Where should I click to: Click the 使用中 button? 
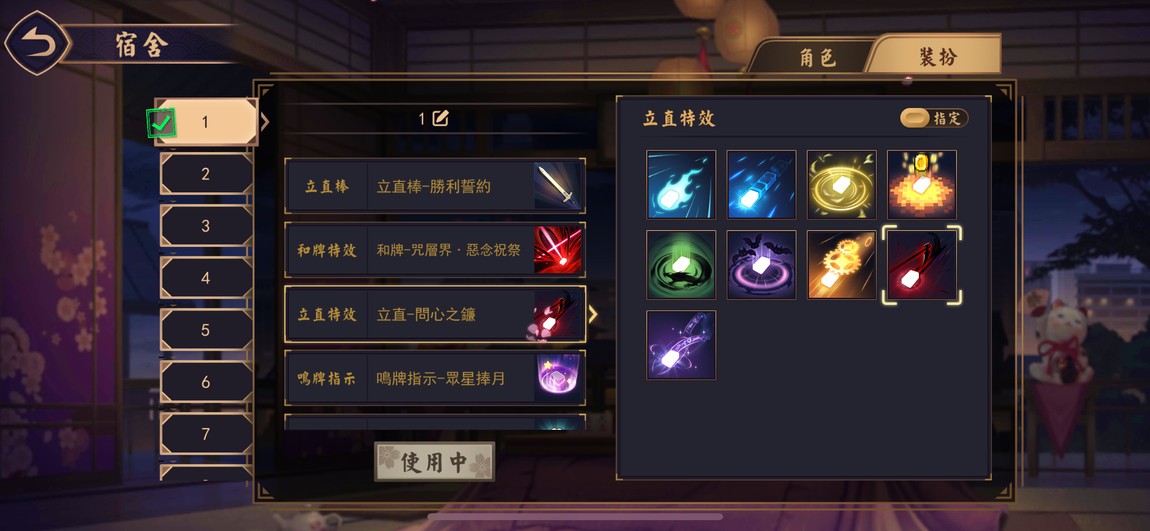point(434,462)
